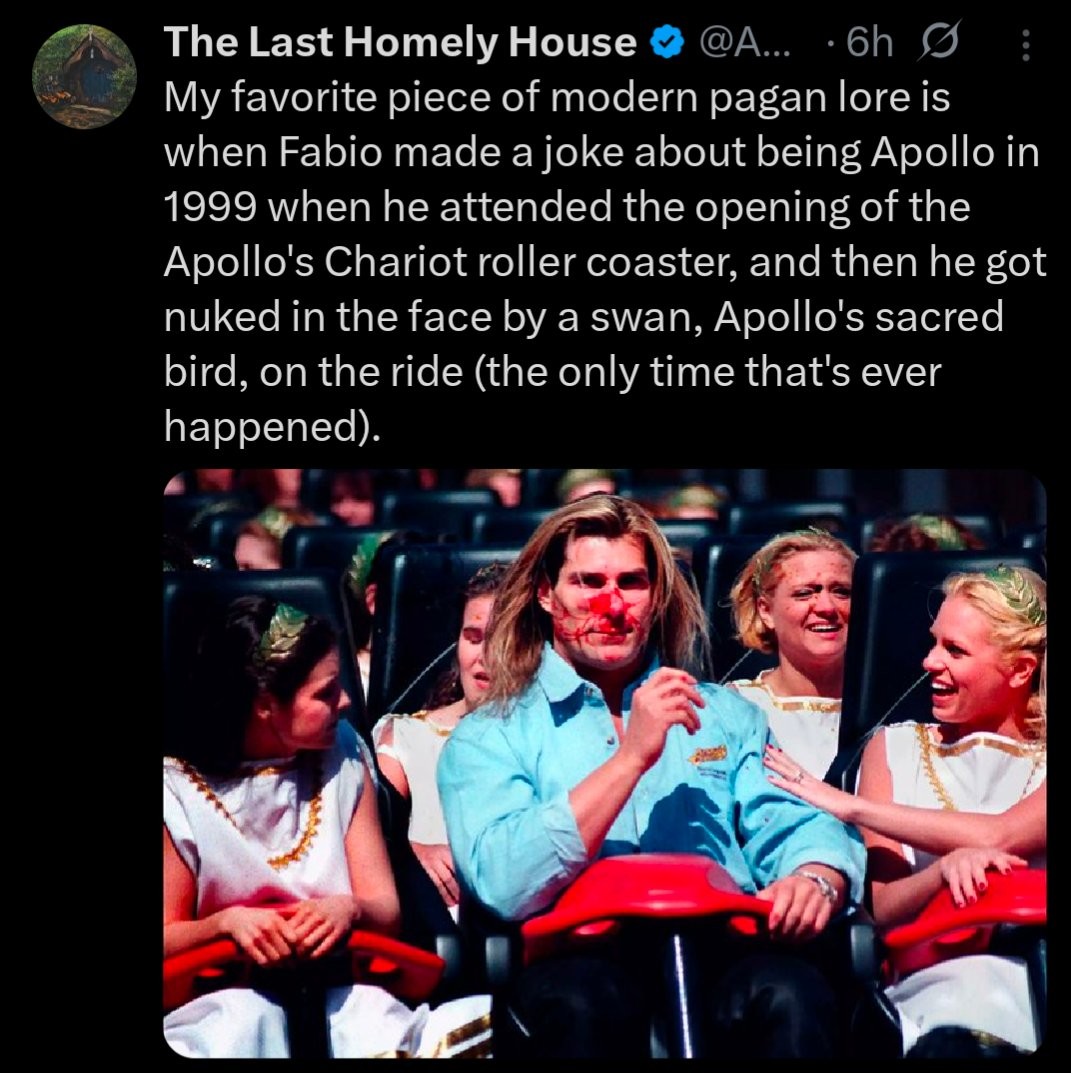Open The Last Homely House profile avatar

(84, 79)
